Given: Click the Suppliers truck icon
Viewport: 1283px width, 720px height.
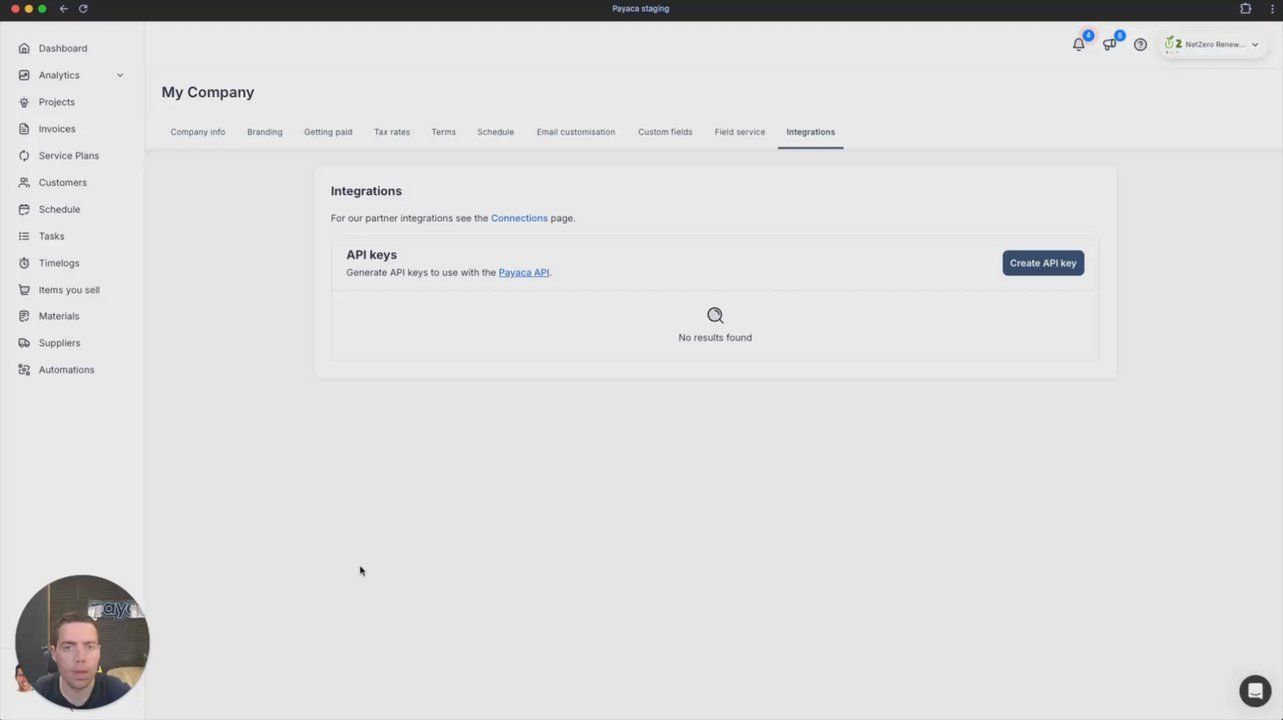Looking at the screenshot, I should click(24, 343).
